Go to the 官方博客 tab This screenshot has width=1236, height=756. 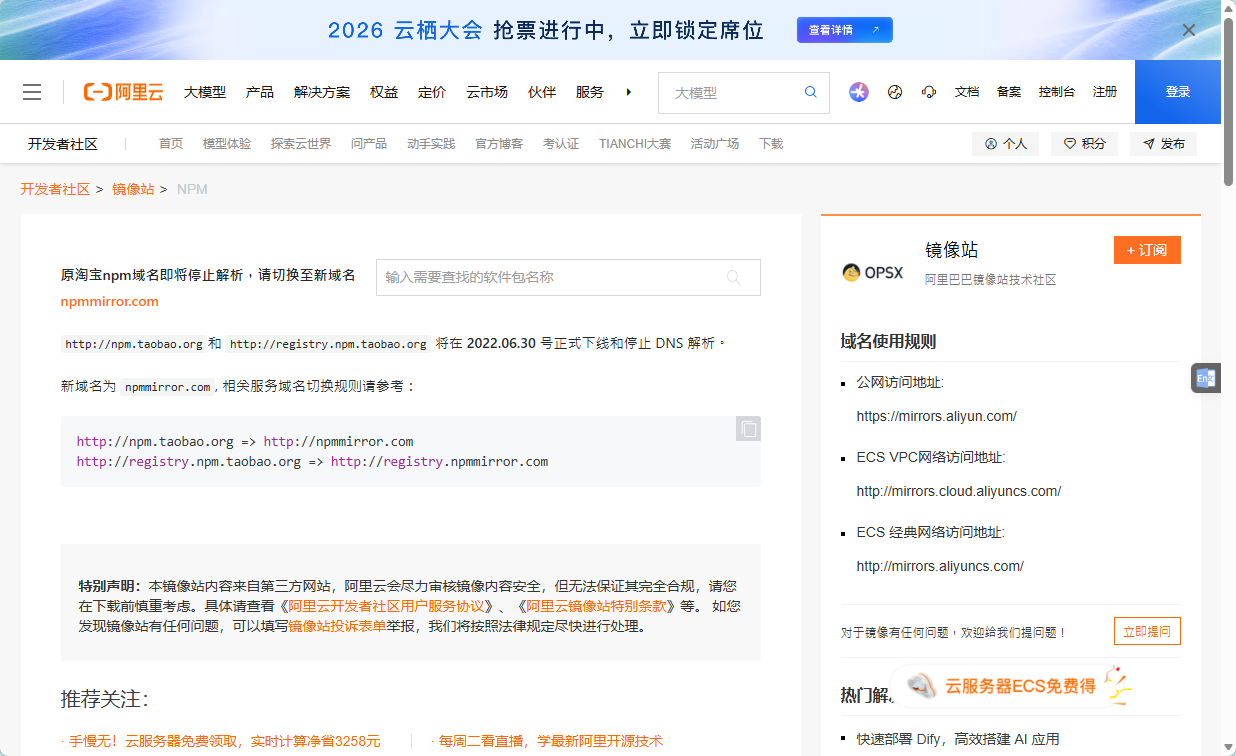[499, 144]
